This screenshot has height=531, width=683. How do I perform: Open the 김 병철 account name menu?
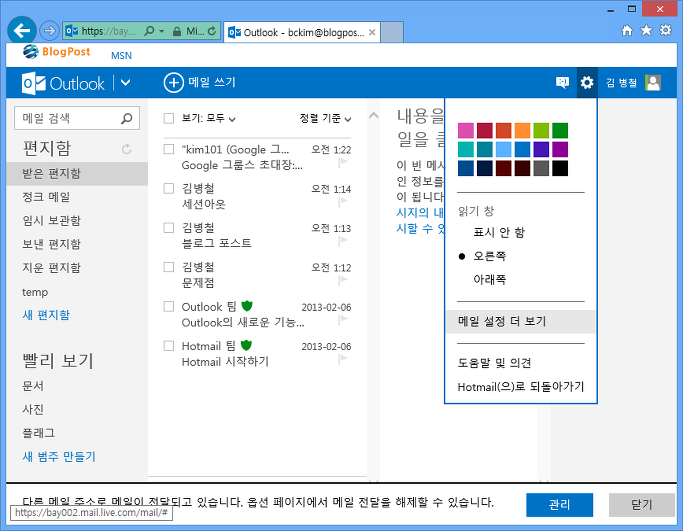[622, 83]
